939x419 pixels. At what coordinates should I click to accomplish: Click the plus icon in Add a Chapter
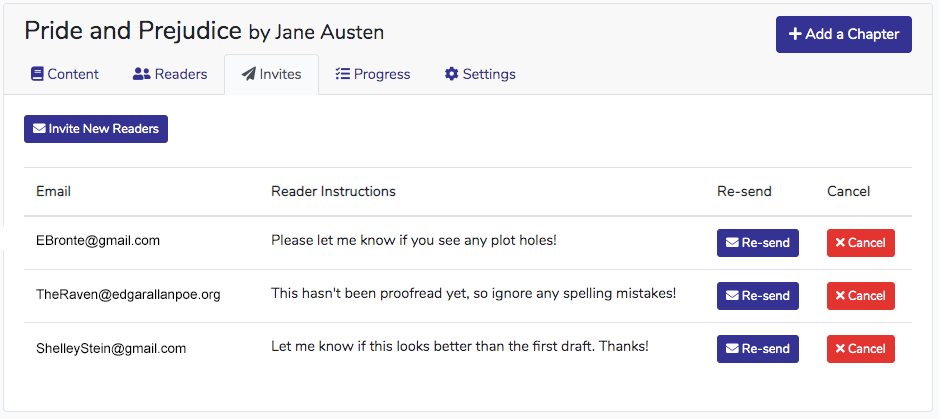point(795,34)
